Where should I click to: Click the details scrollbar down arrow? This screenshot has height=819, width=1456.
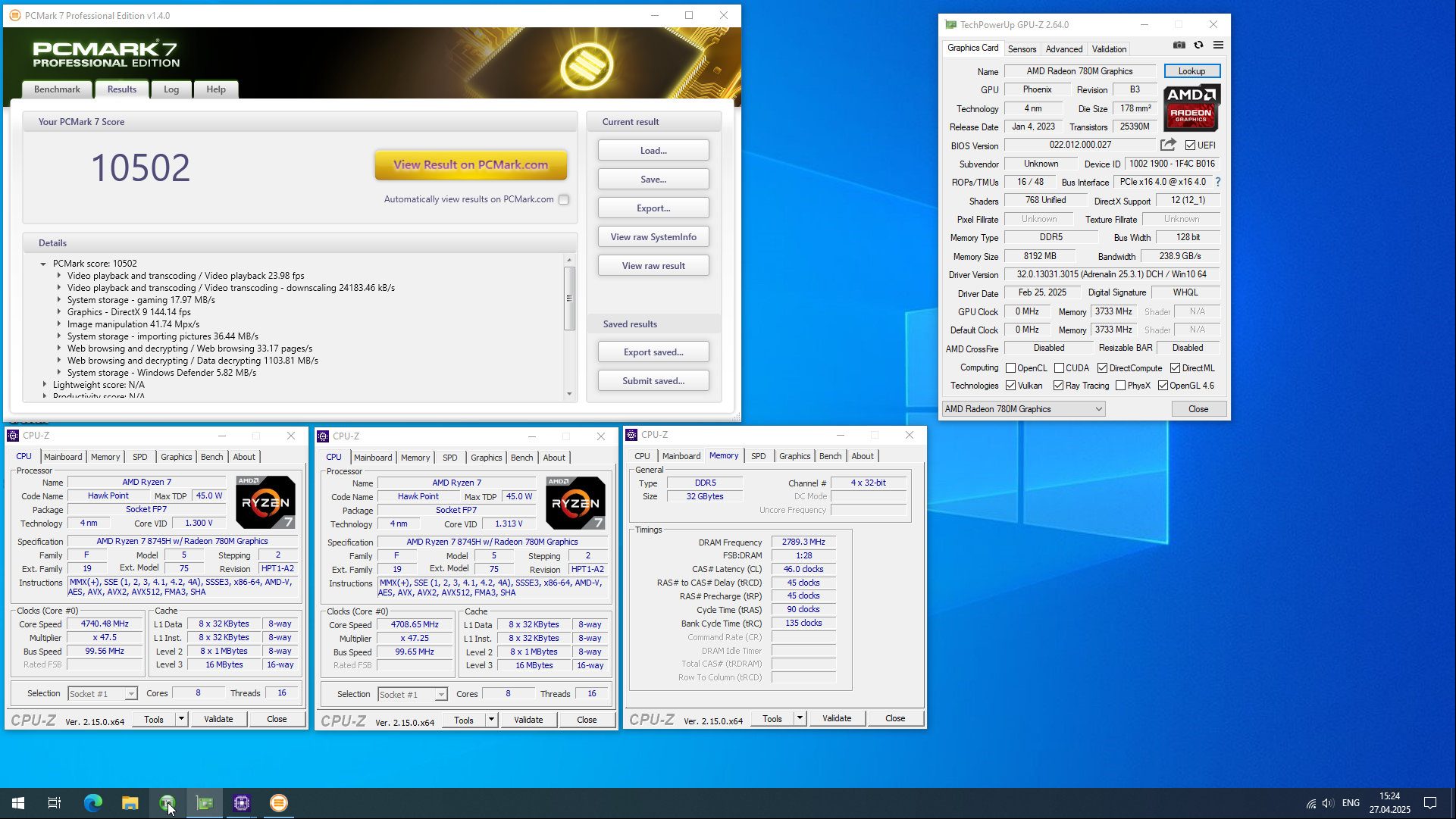(569, 394)
